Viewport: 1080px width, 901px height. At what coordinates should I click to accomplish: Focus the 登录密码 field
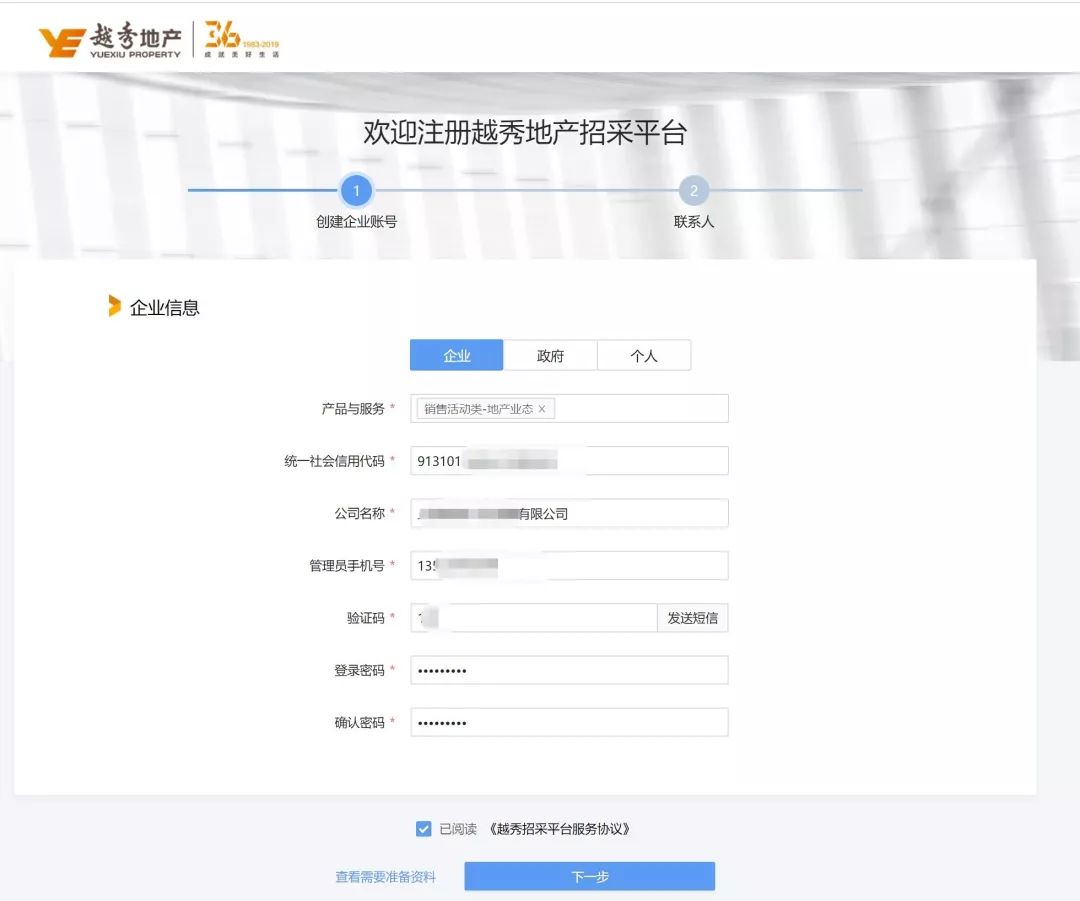tap(569, 670)
